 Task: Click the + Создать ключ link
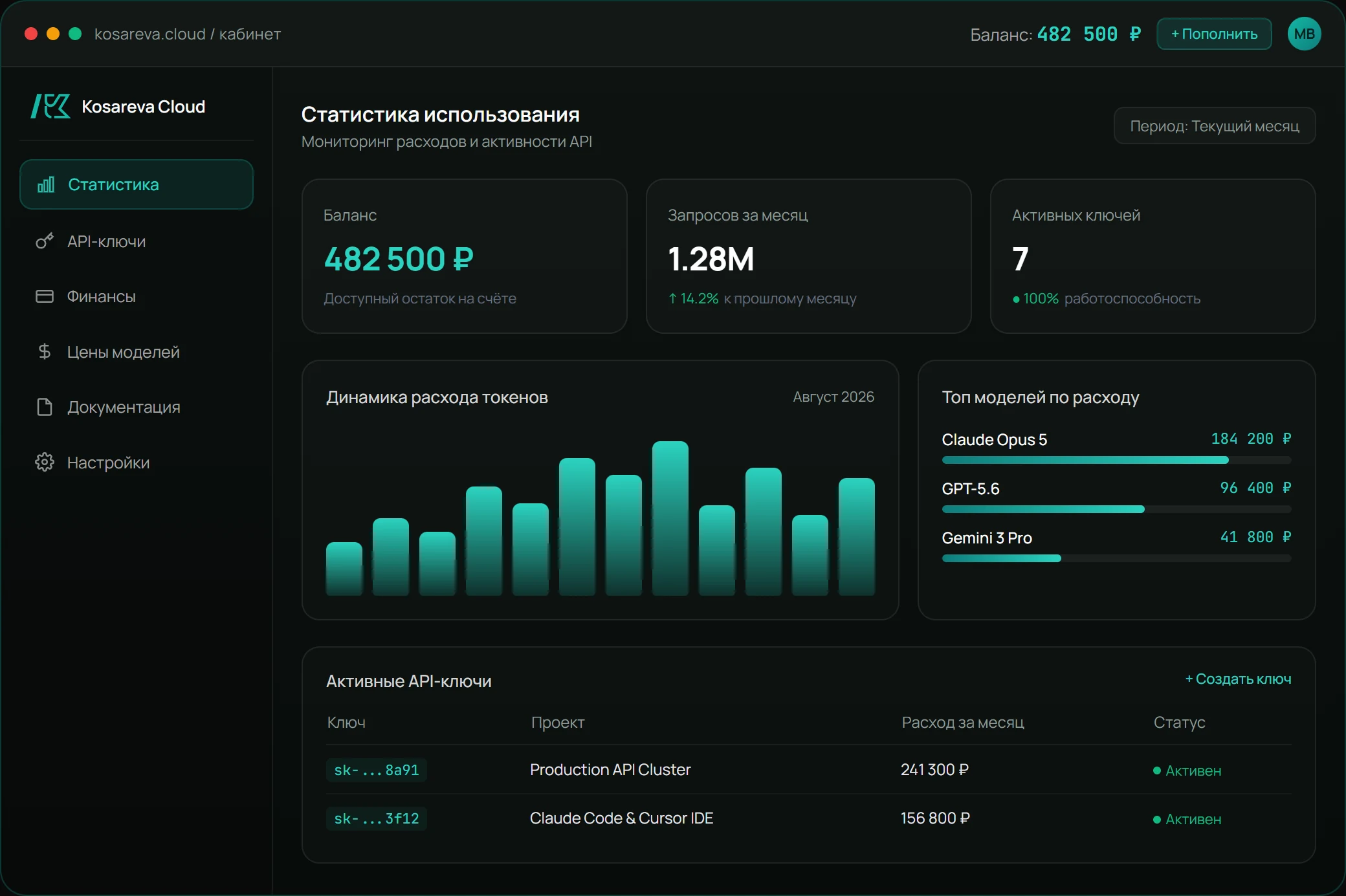click(1238, 679)
